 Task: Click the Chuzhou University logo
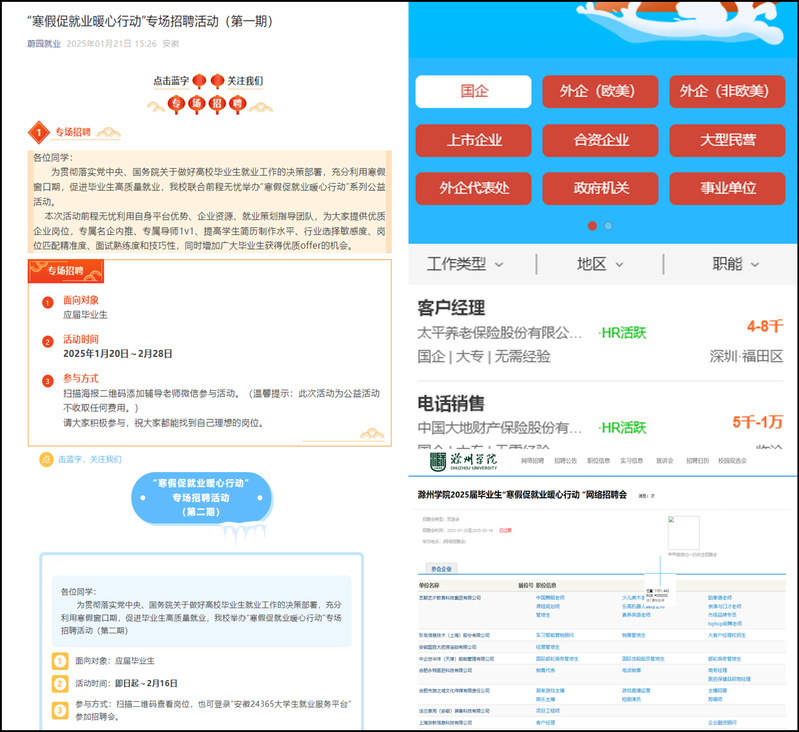click(x=463, y=461)
